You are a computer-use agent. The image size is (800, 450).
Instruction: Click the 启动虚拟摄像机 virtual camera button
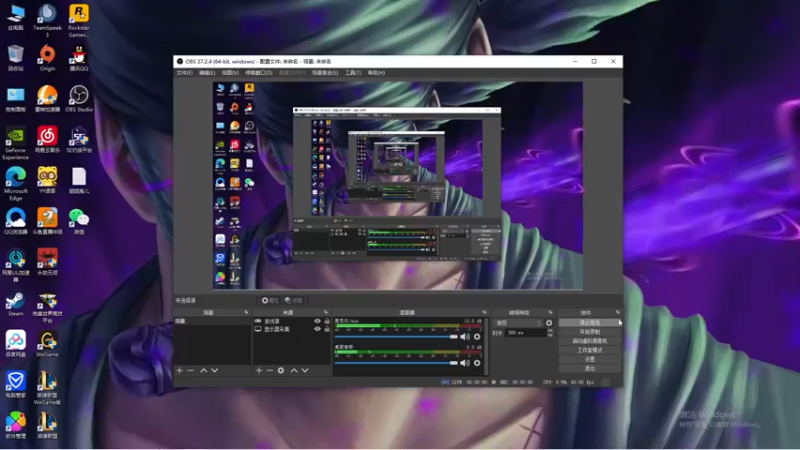(x=590, y=341)
